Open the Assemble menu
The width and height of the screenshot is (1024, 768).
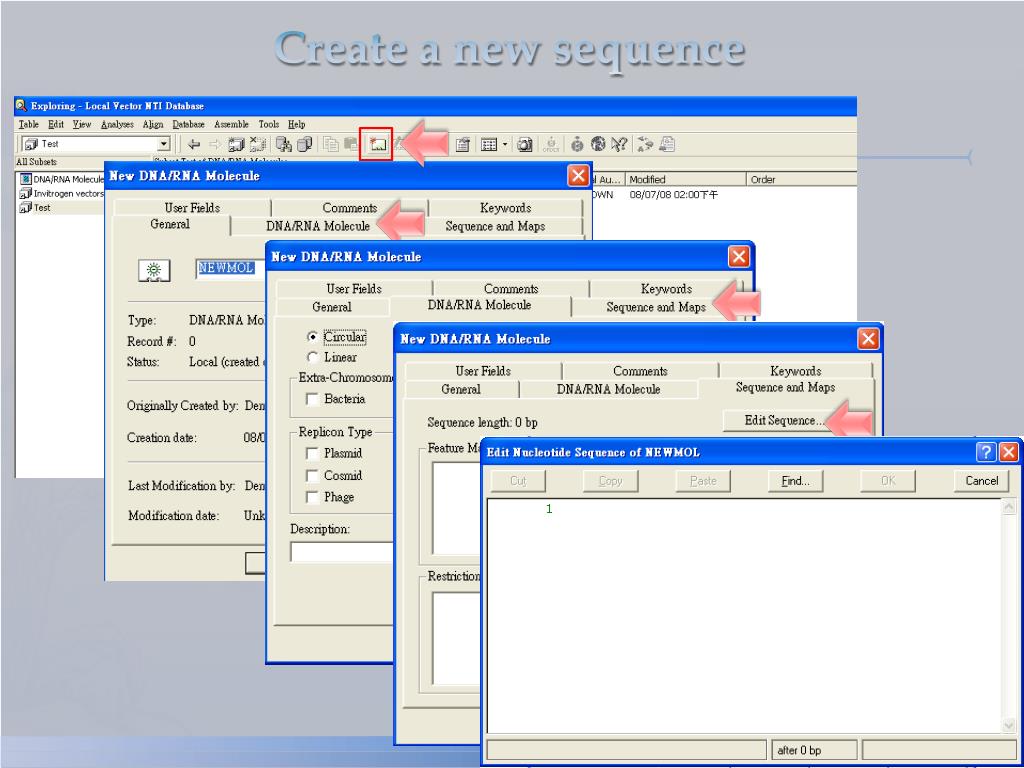pos(232,124)
